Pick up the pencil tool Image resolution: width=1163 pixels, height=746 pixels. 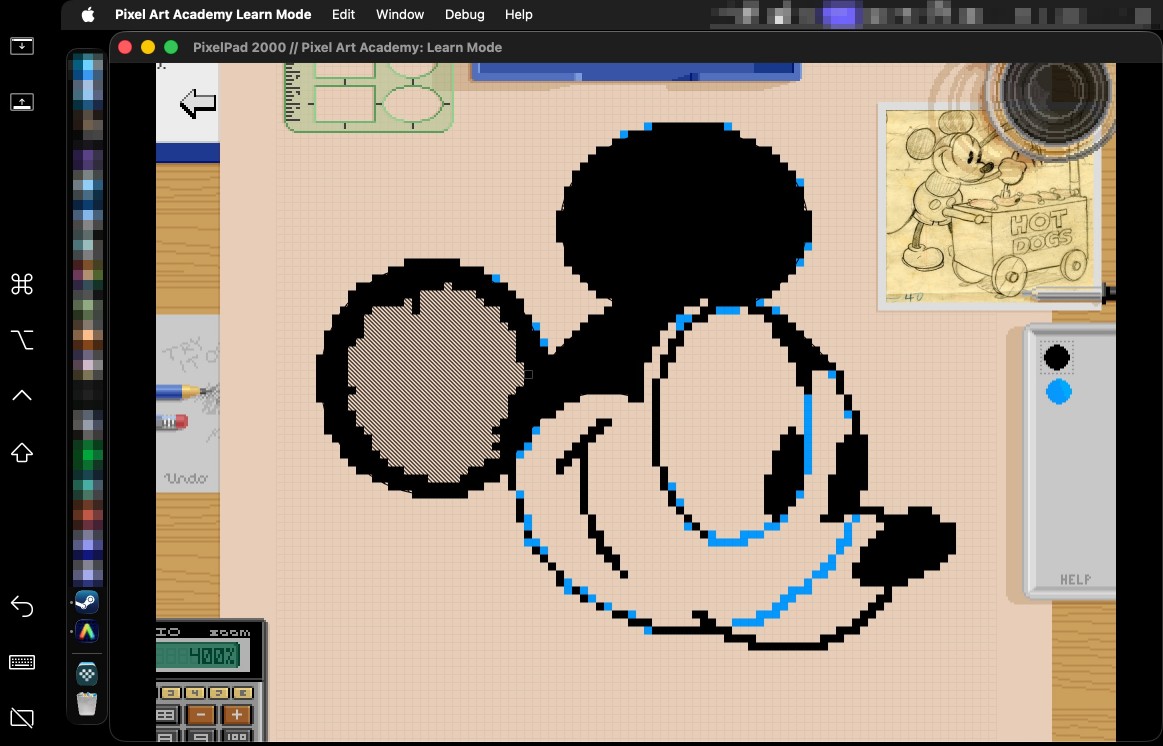tap(182, 391)
